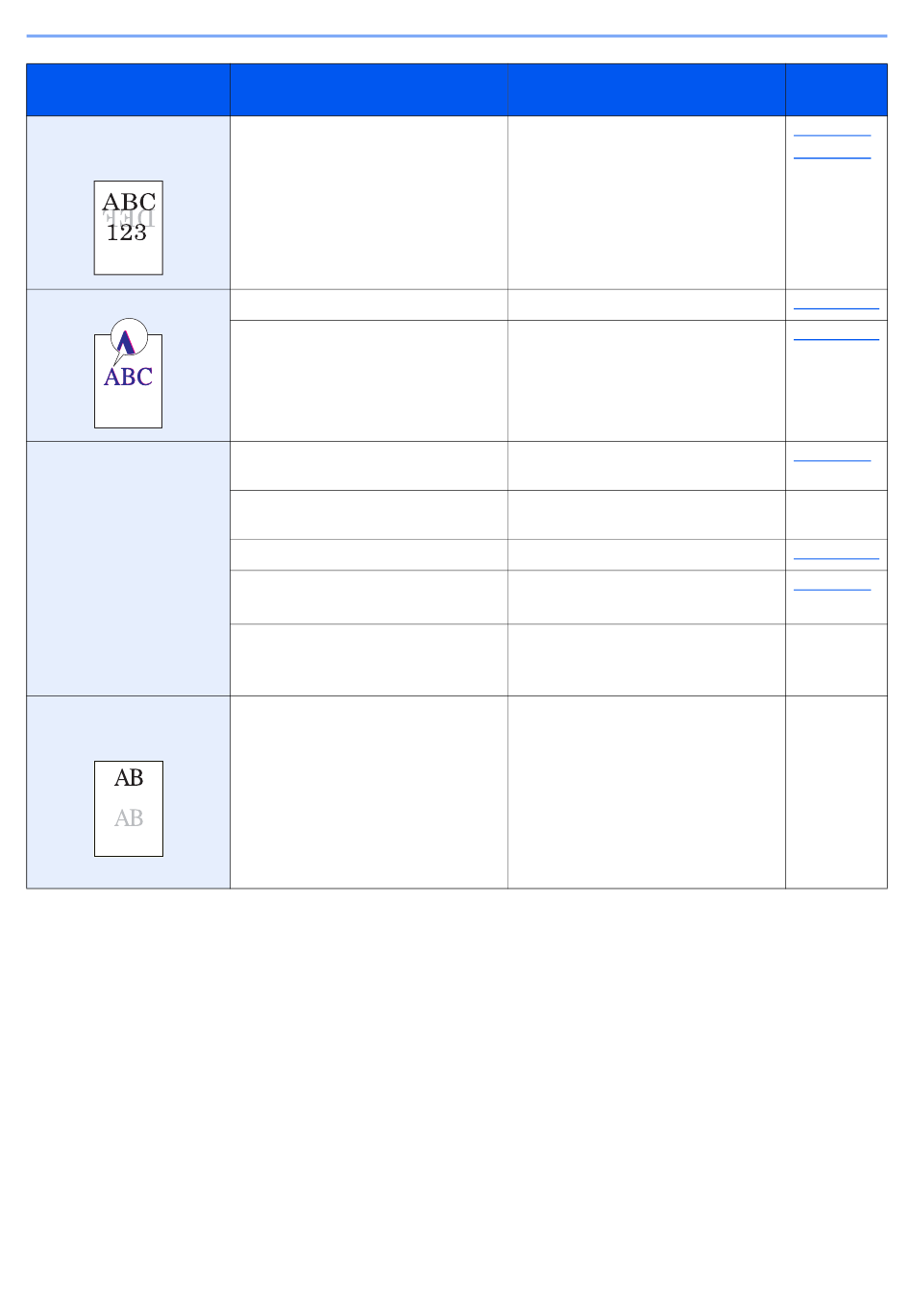Open link in second sub-row beside purple ABC

(x=836, y=338)
